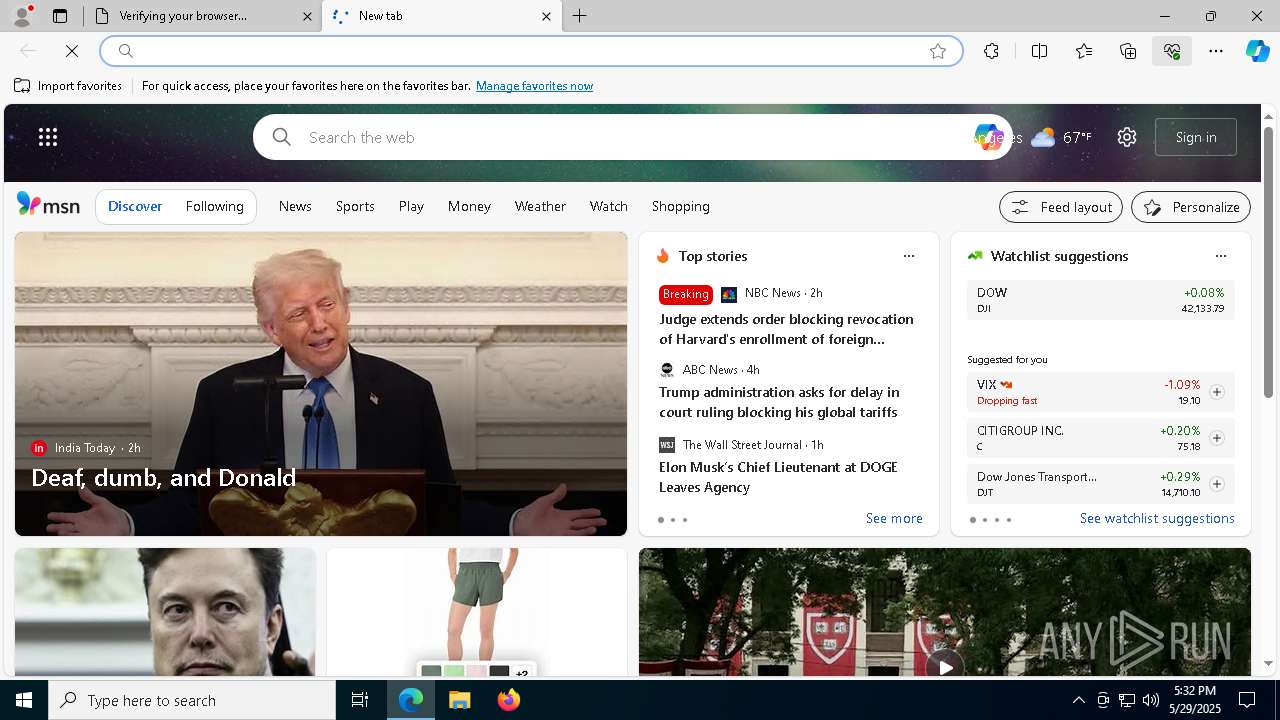
Task: Open the Play section
Action: [411, 206]
